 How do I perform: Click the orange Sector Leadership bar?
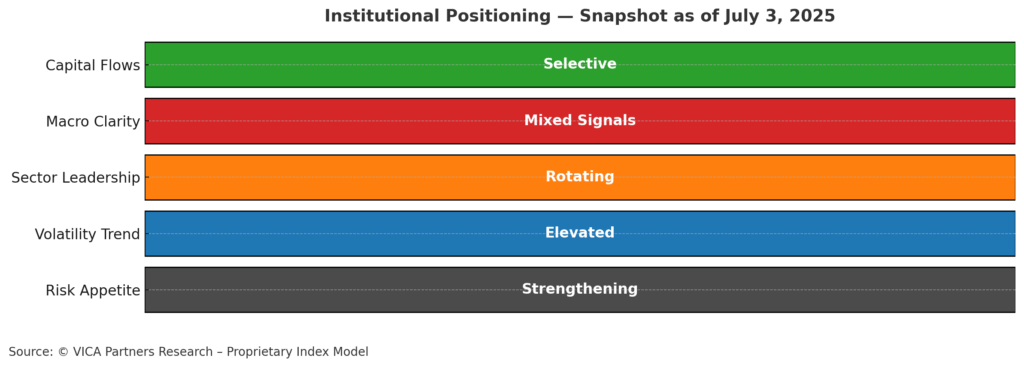[580, 177]
